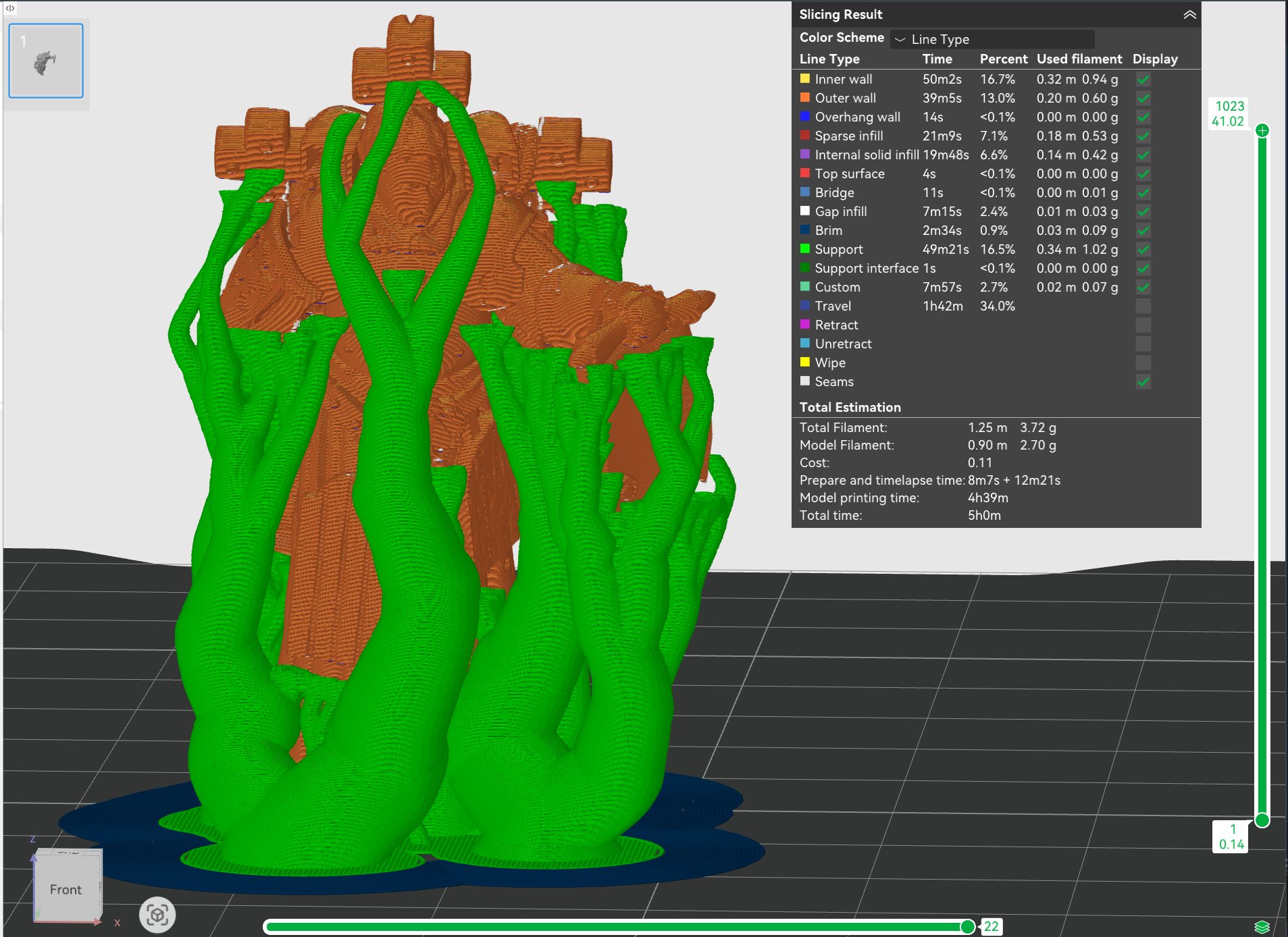Collapse the Slicing Result panel
Viewport: 1288px width, 937px height.
[1189, 15]
